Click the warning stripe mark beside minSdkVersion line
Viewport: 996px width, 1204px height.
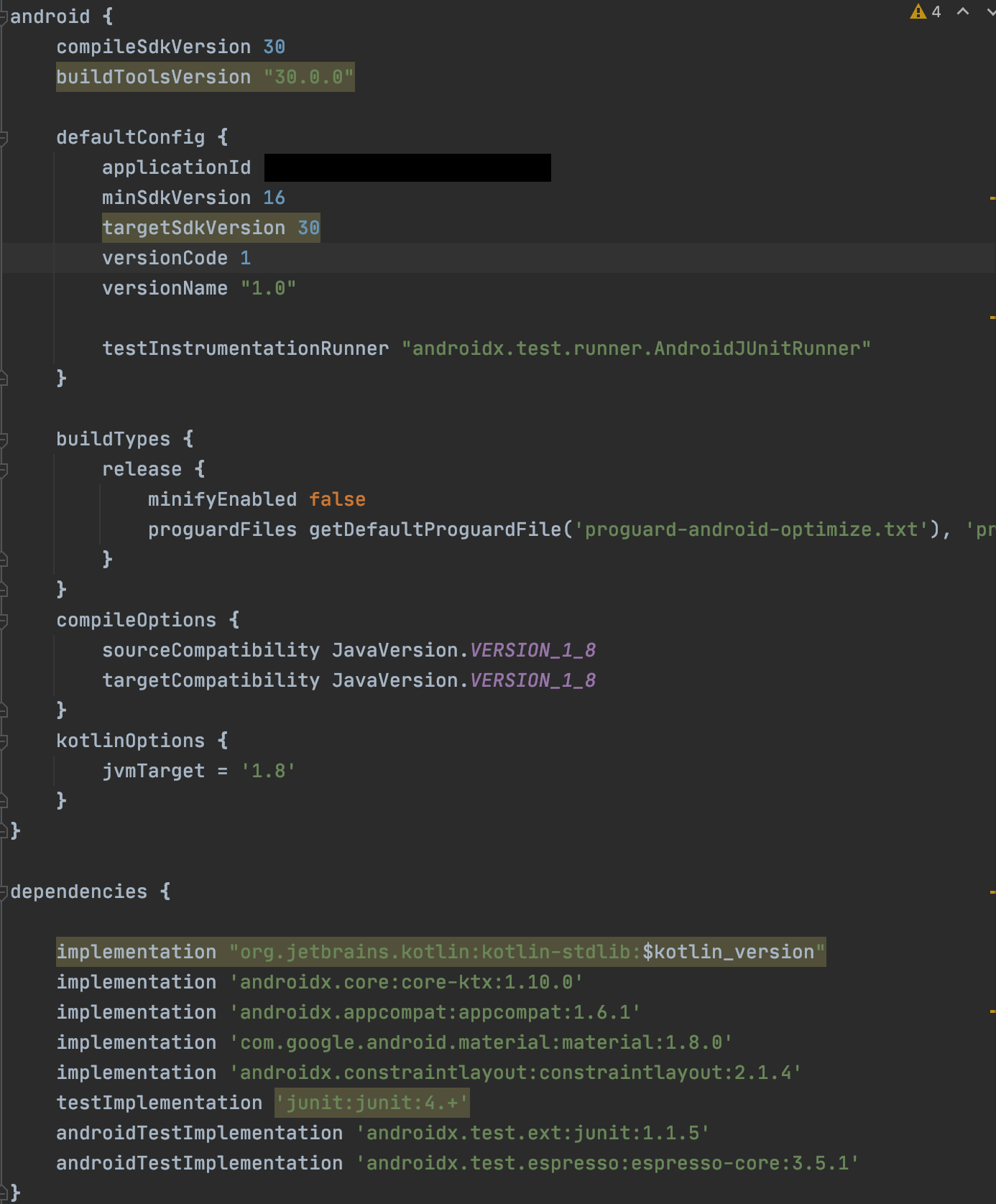(x=992, y=198)
